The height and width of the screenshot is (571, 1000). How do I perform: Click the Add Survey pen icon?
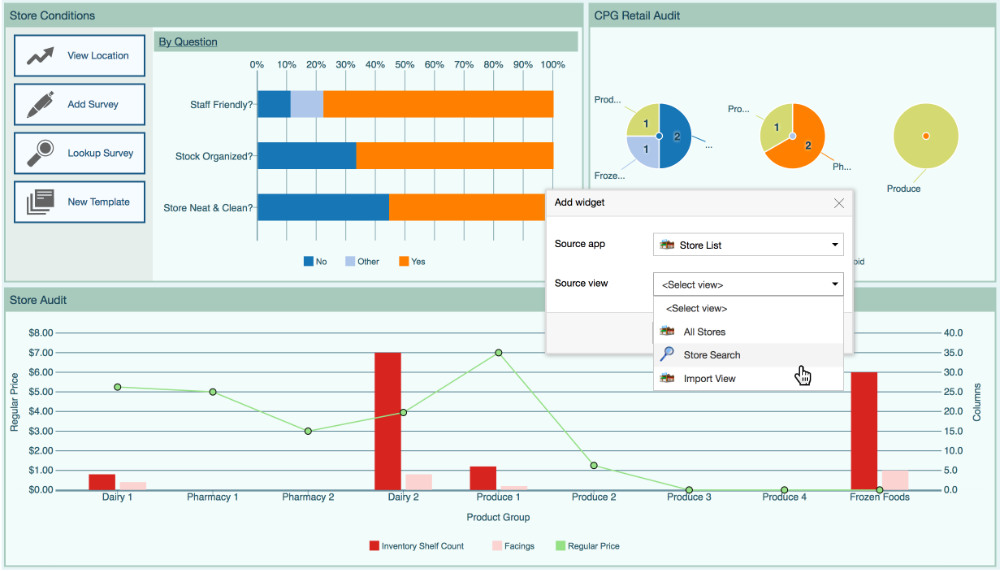click(x=40, y=104)
